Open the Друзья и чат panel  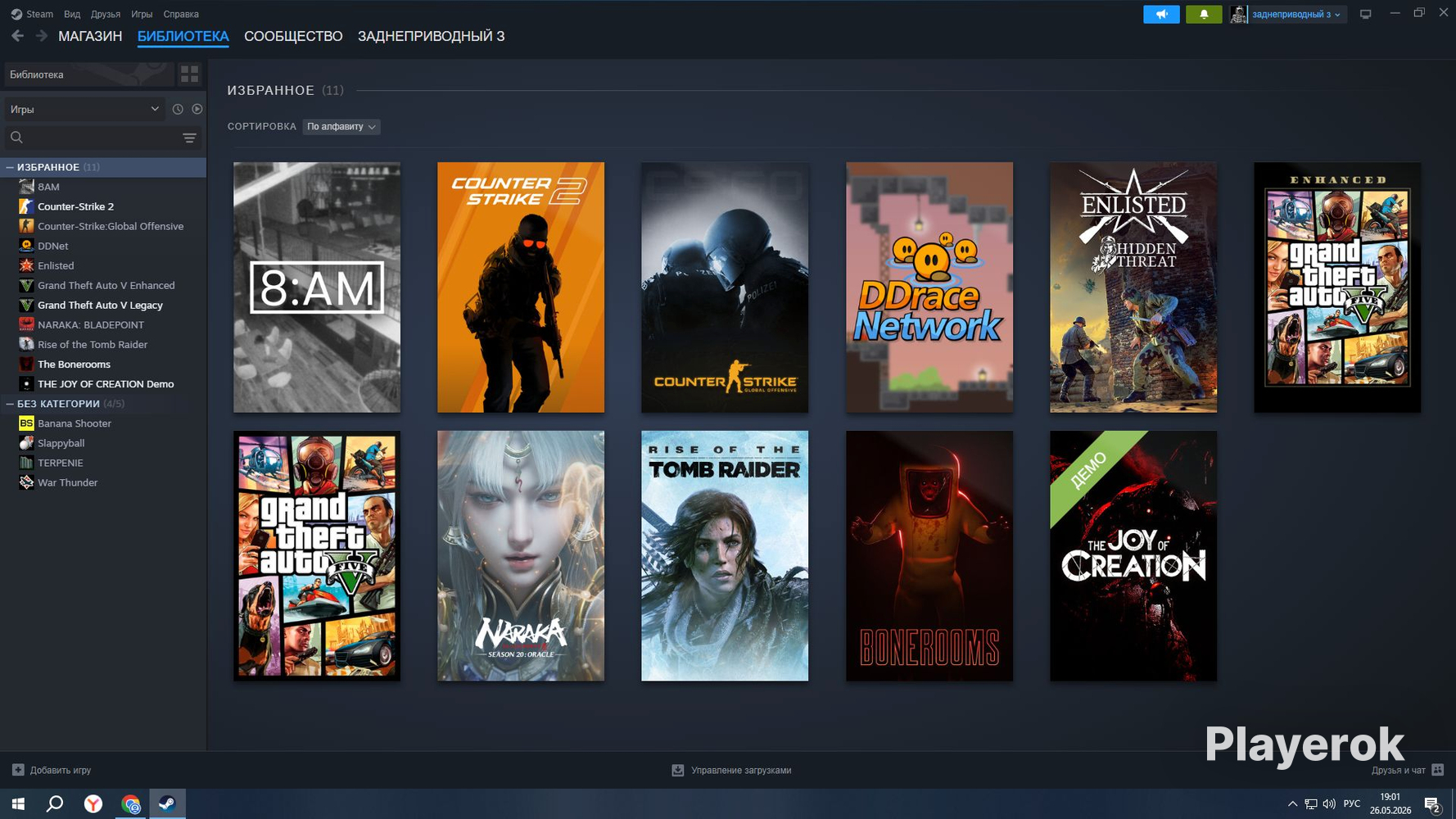pyautogui.click(x=1408, y=770)
